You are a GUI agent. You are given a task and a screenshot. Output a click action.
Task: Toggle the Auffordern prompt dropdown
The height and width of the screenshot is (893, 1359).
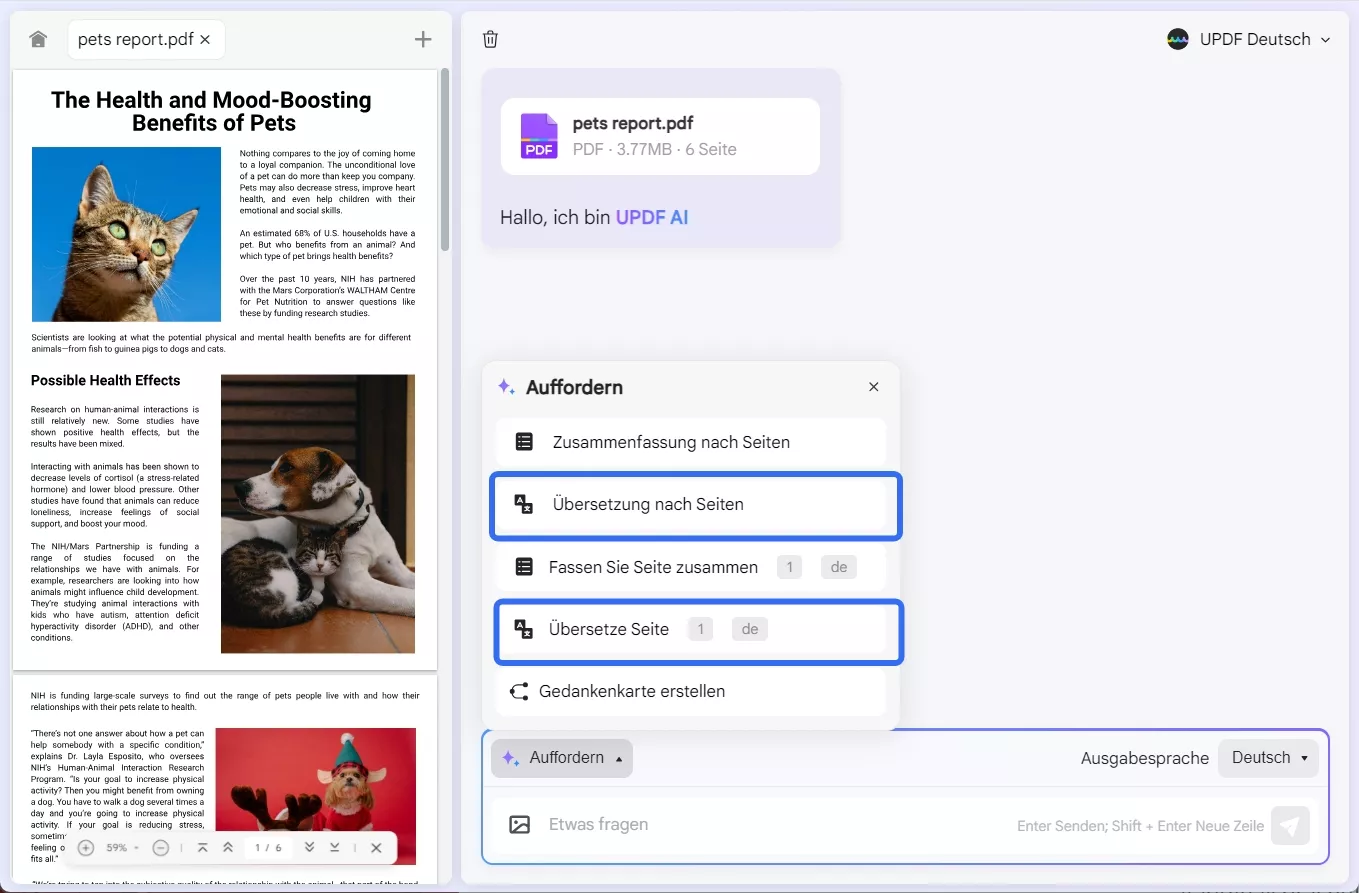click(562, 758)
